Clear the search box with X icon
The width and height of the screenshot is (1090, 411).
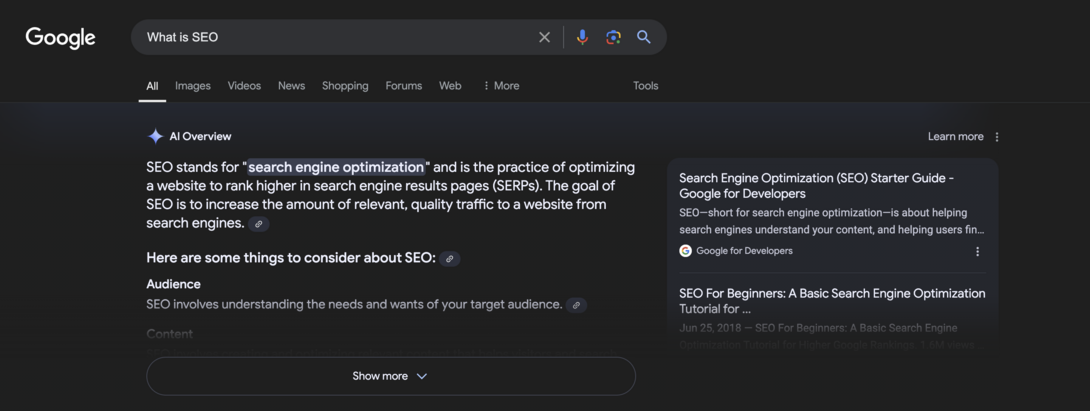pos(544,38)
